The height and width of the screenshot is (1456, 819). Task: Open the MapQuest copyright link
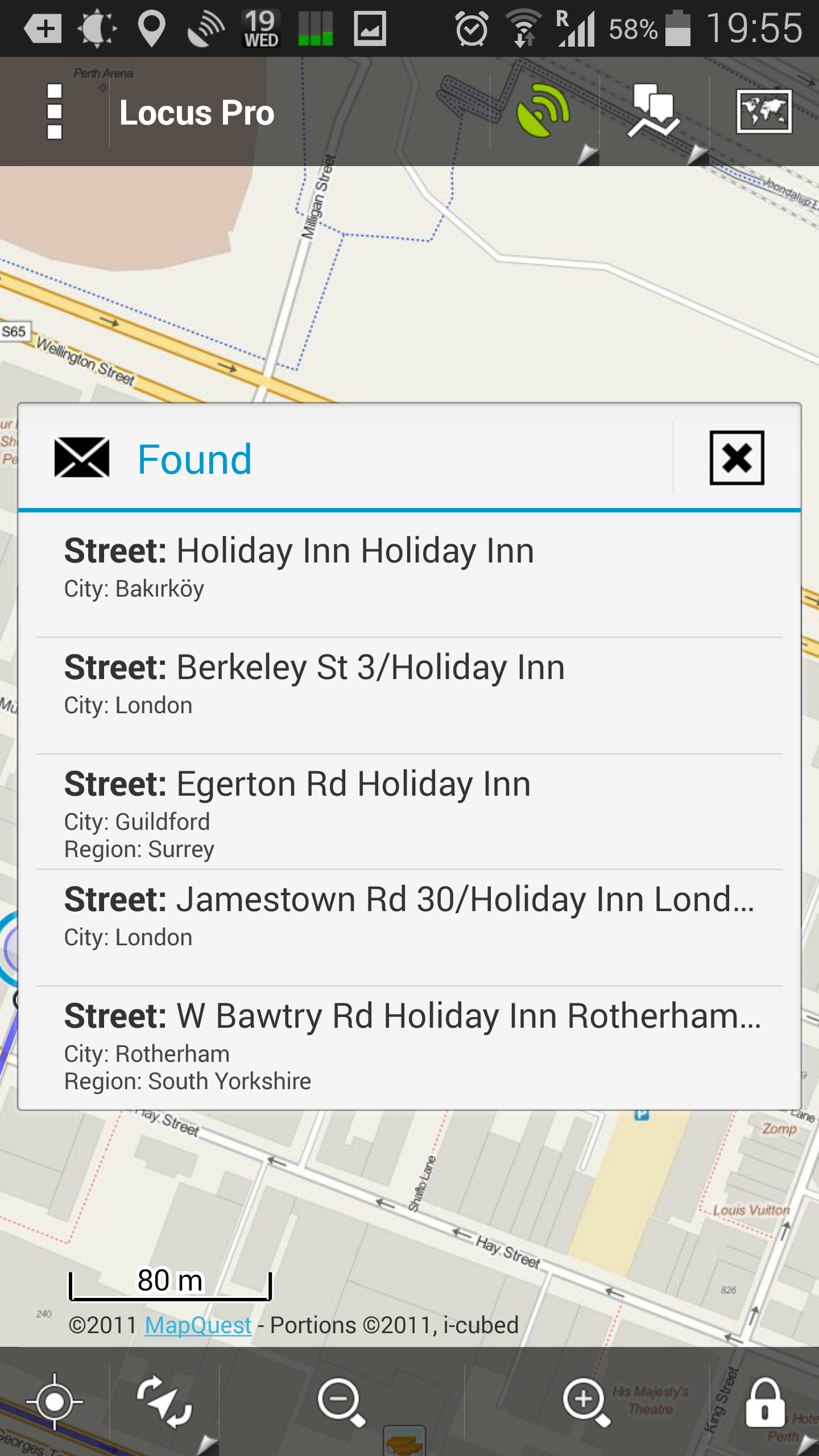click(x=198, y=1325)
